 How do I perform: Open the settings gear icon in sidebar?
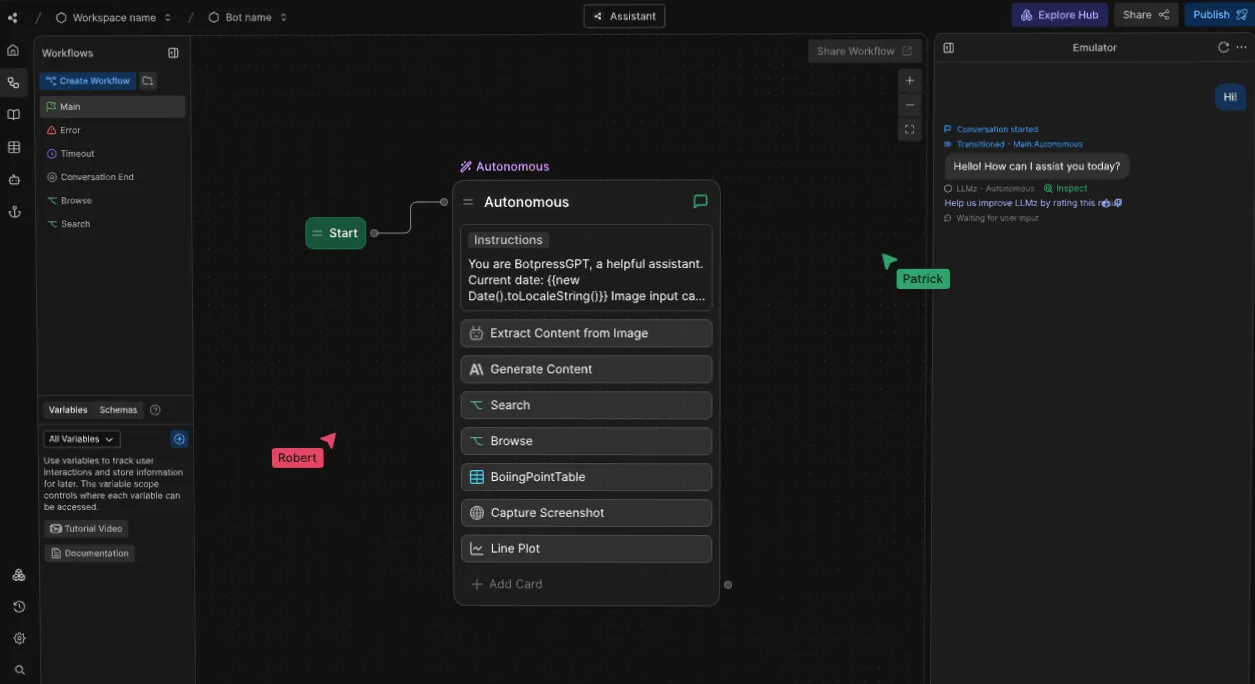19,638
